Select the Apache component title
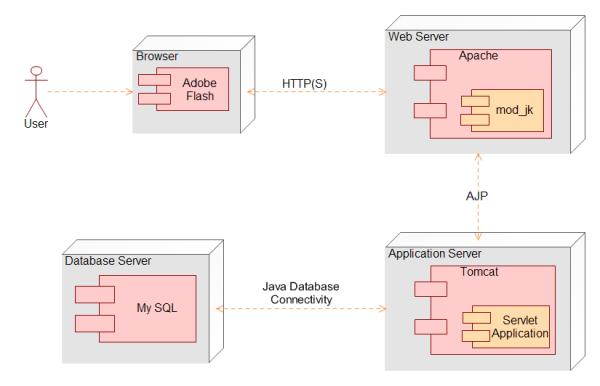The height and width of the screenshot is (386, 600). [478, 56]
